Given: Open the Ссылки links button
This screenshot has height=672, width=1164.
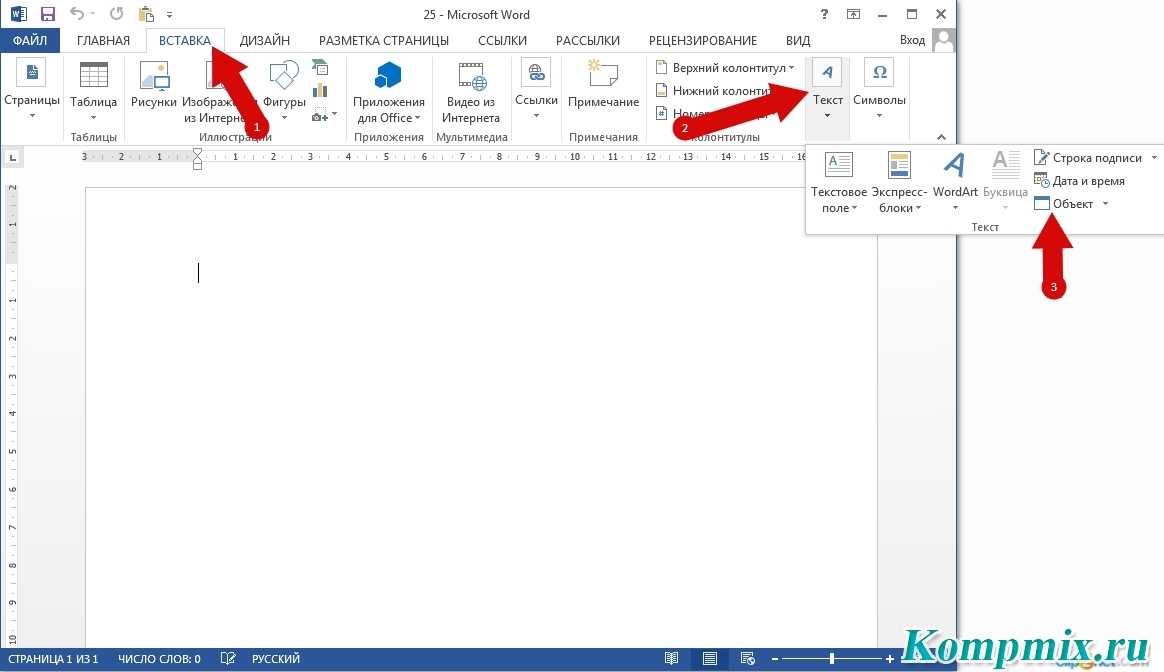Looking at the screenshot, I should coord(536,89).
